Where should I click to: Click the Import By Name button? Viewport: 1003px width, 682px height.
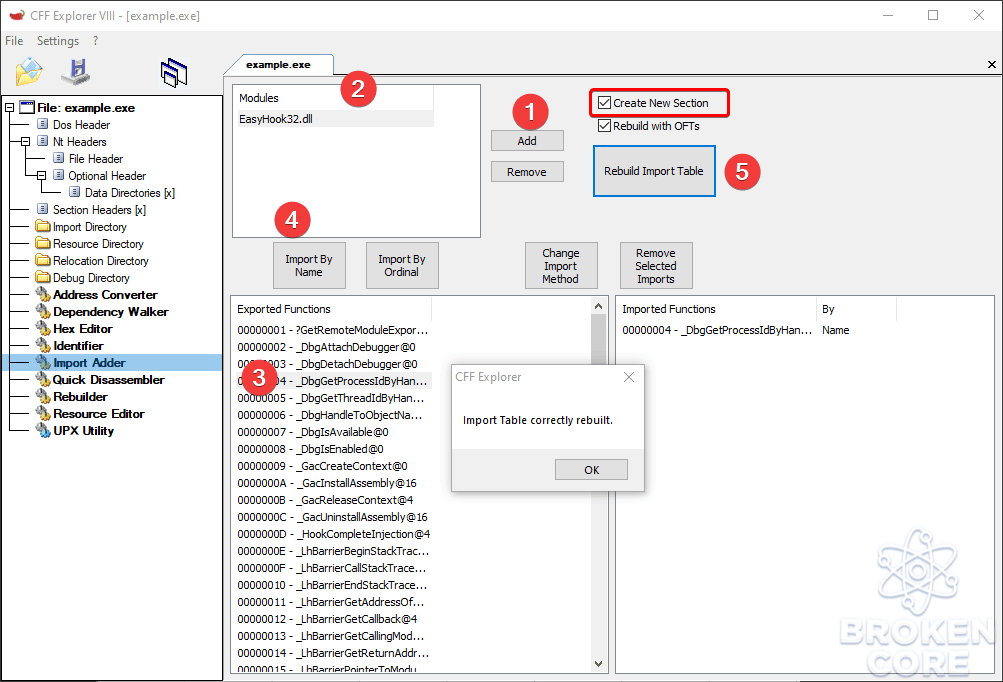pos(309,265)
